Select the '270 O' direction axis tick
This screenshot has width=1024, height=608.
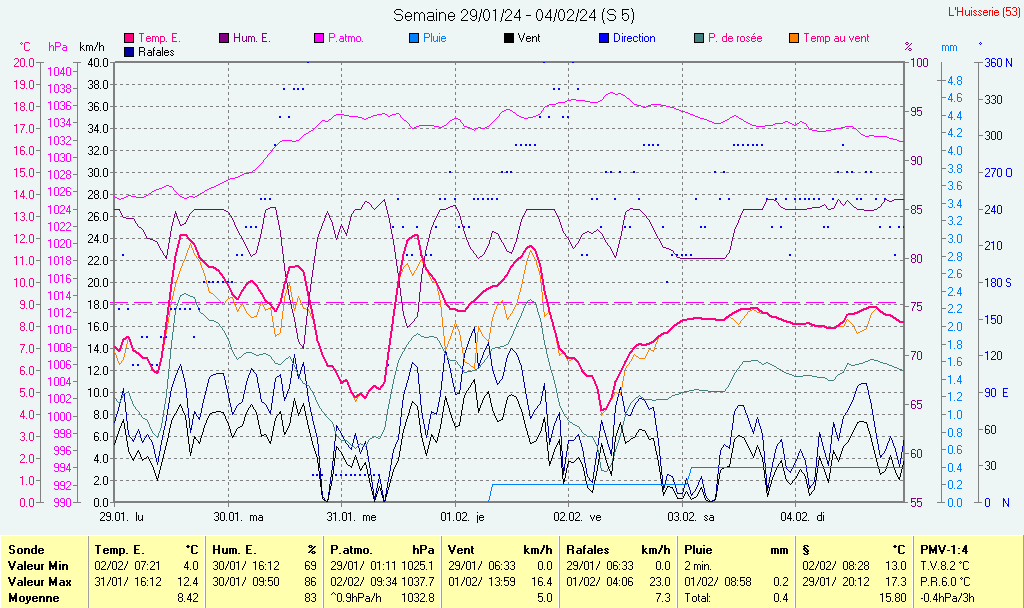tap(999, 173)
